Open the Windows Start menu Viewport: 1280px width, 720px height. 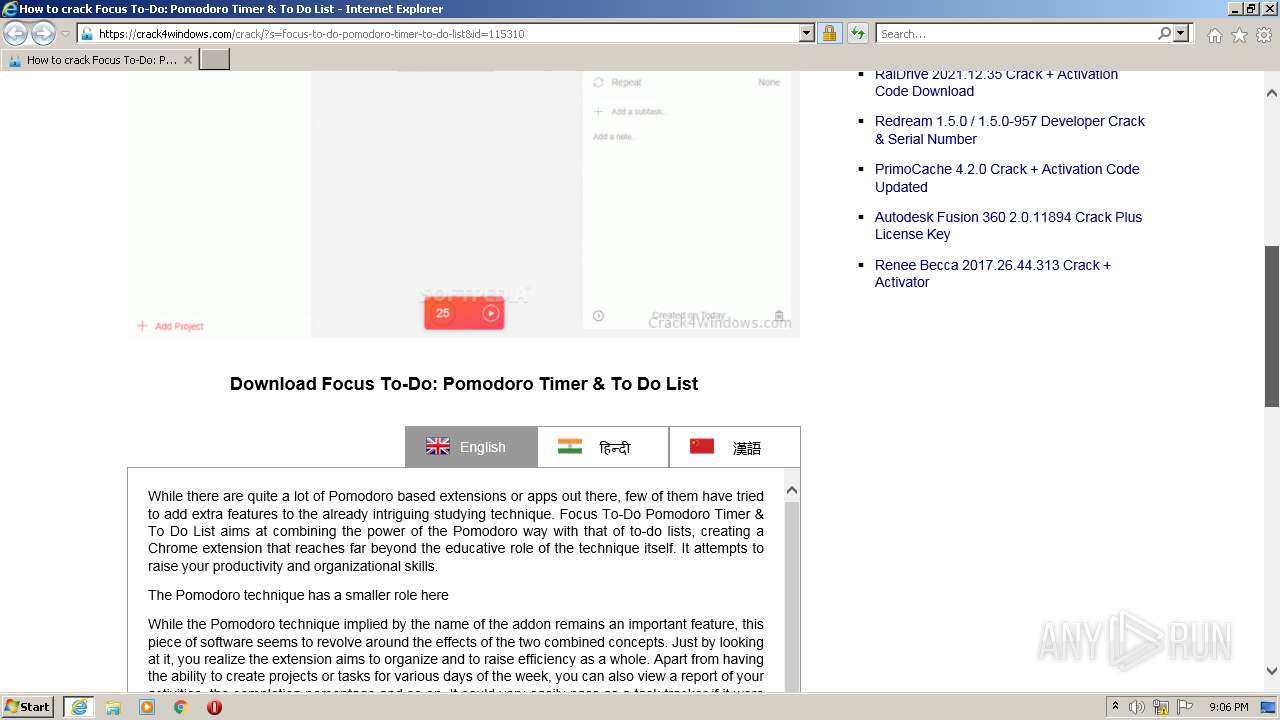click(28, 707)
